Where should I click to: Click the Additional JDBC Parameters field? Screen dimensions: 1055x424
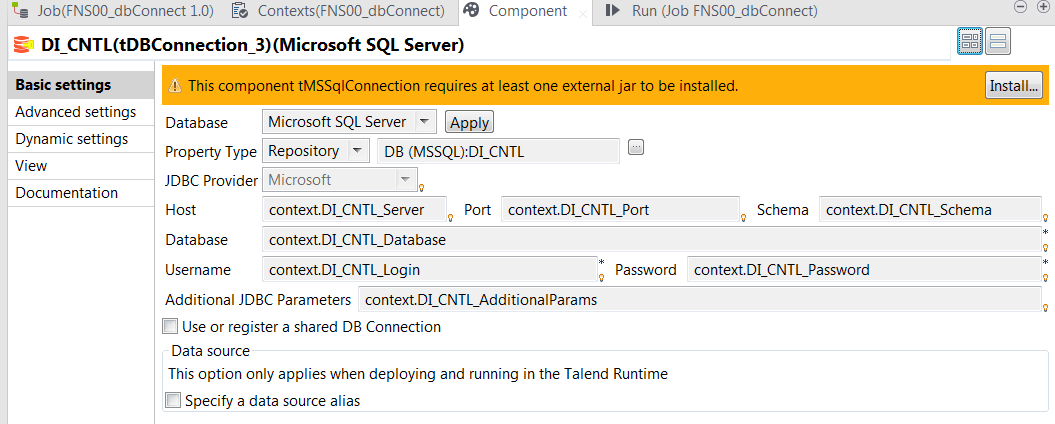click(700, 299)
